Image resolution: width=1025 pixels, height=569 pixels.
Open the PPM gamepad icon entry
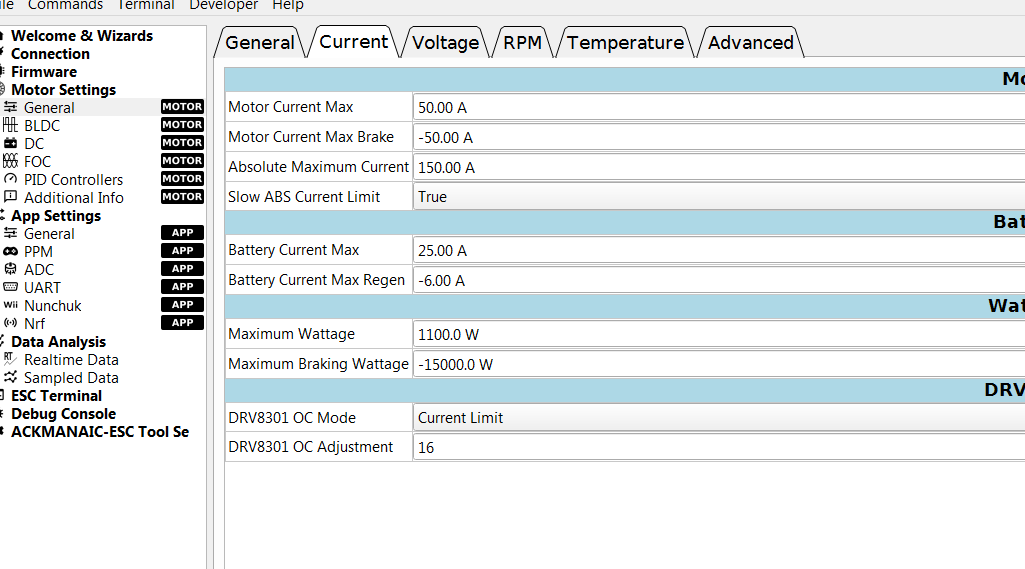click(11, 251)
